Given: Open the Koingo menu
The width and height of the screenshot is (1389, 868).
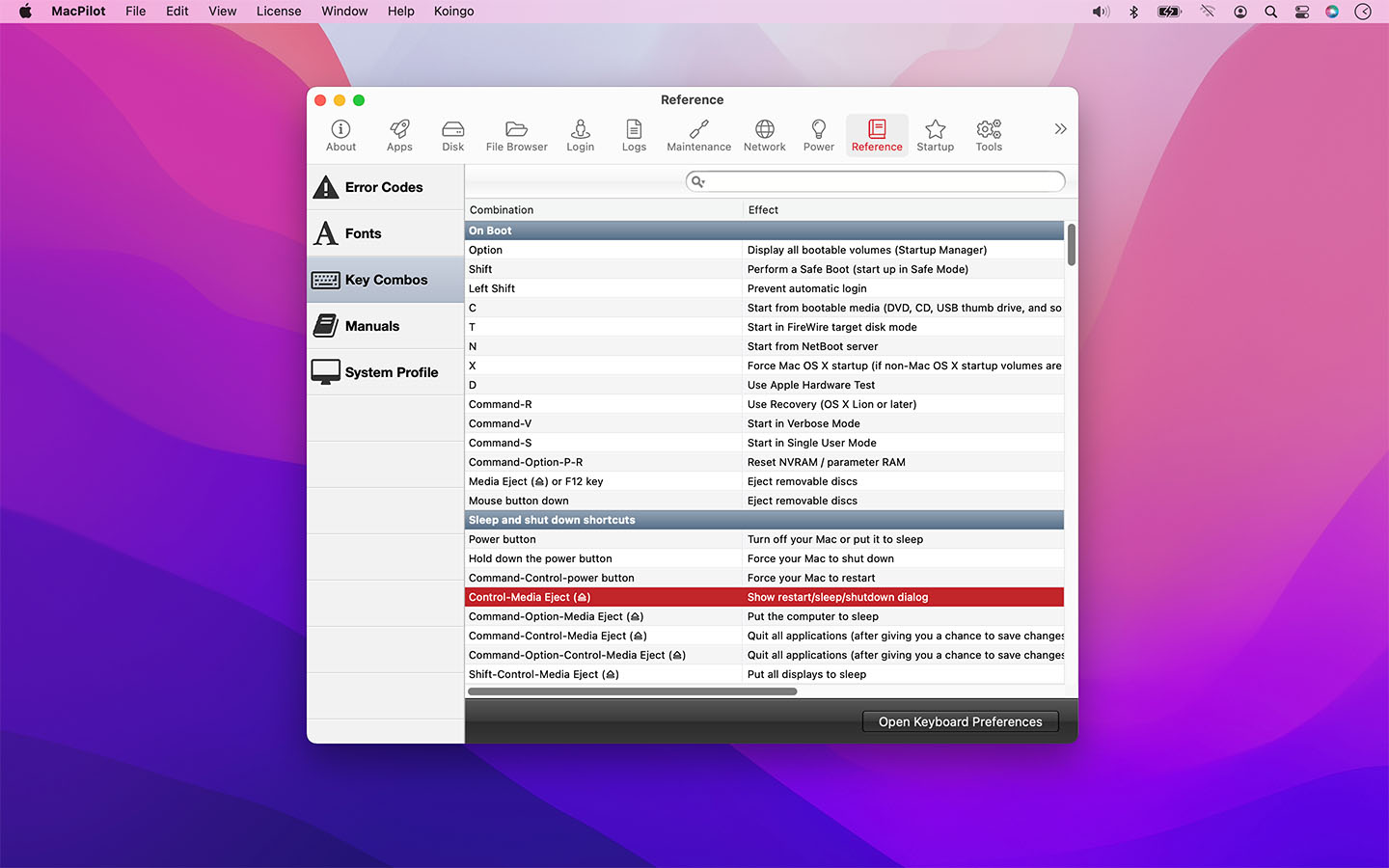Looking at the screenshot, I should coord(453,12).
